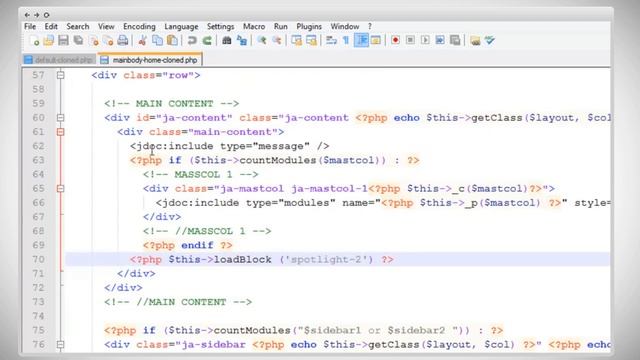The image size is (640, 360).
Task: Open Find with the binoculars icon
Action: click(x=227, y=40)
